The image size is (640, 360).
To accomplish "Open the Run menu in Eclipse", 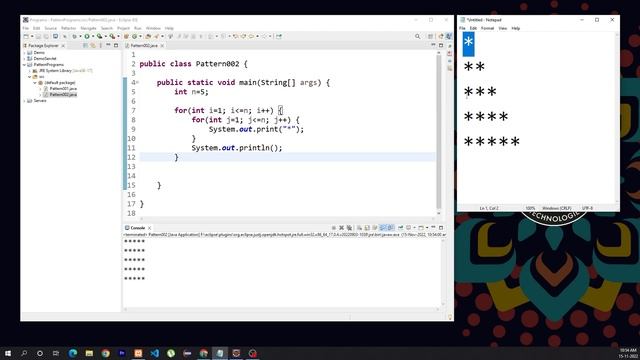I will [138, 28].
